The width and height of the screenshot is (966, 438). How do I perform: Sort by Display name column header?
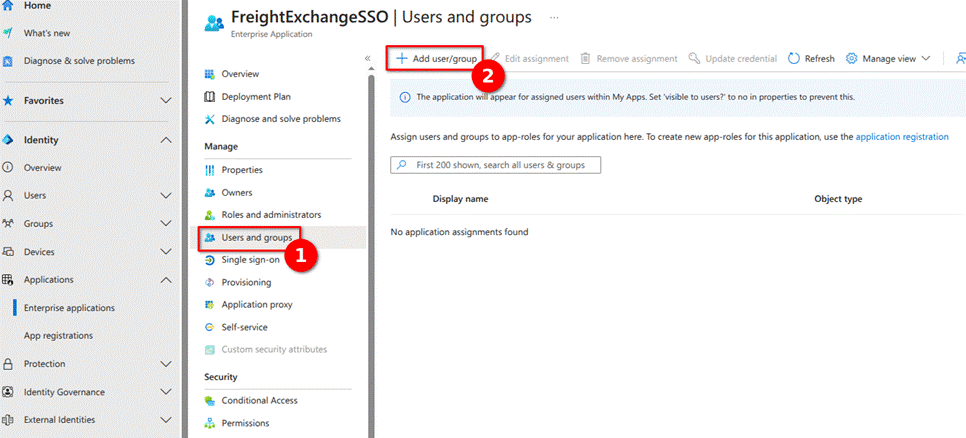(460, 199)
